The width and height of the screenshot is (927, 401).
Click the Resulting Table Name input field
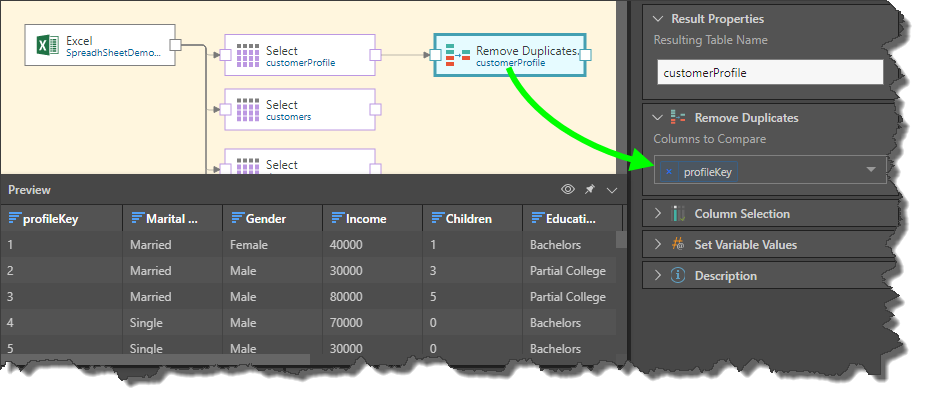point(770,73)
